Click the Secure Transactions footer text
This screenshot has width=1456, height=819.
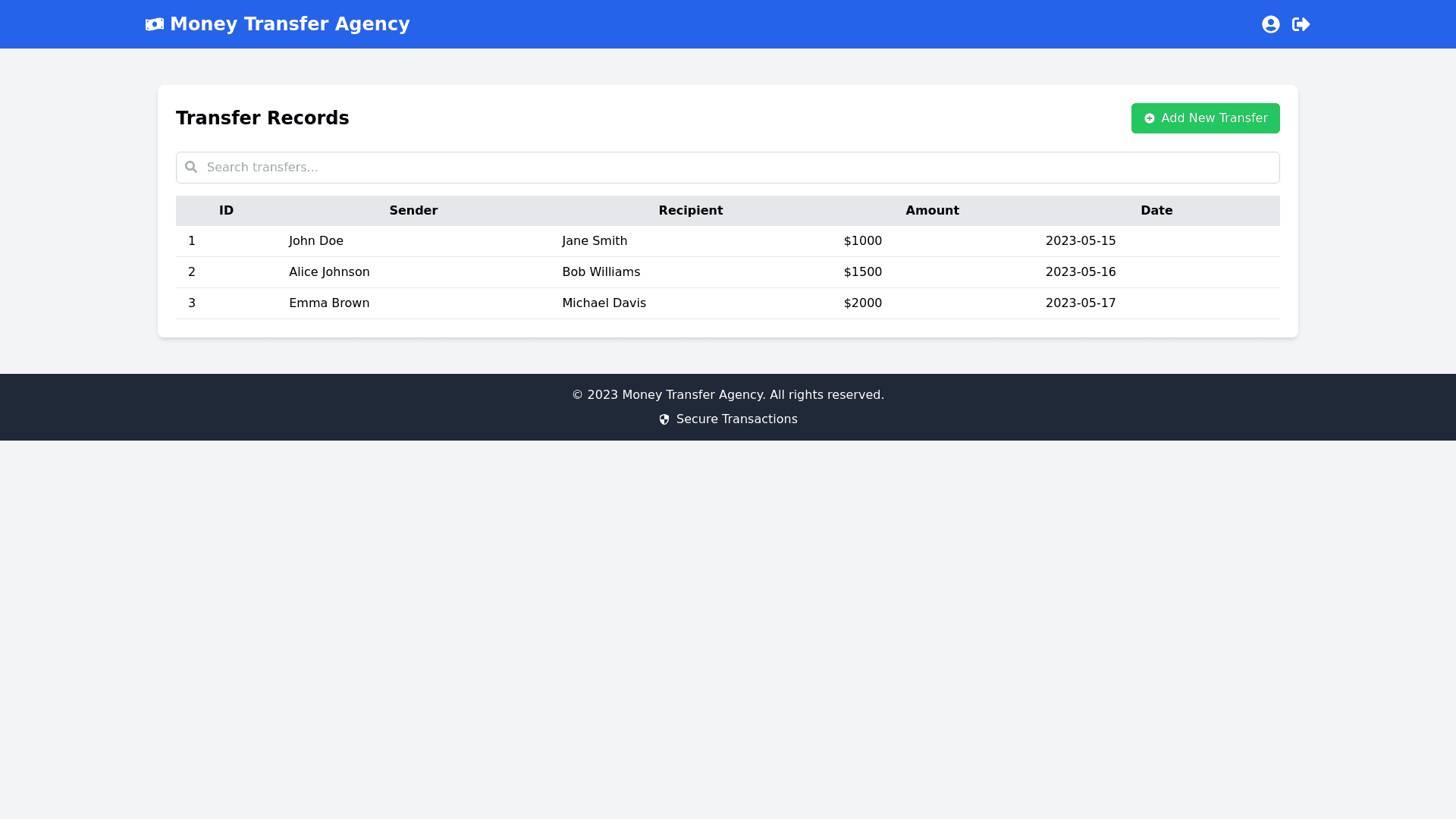736,419
